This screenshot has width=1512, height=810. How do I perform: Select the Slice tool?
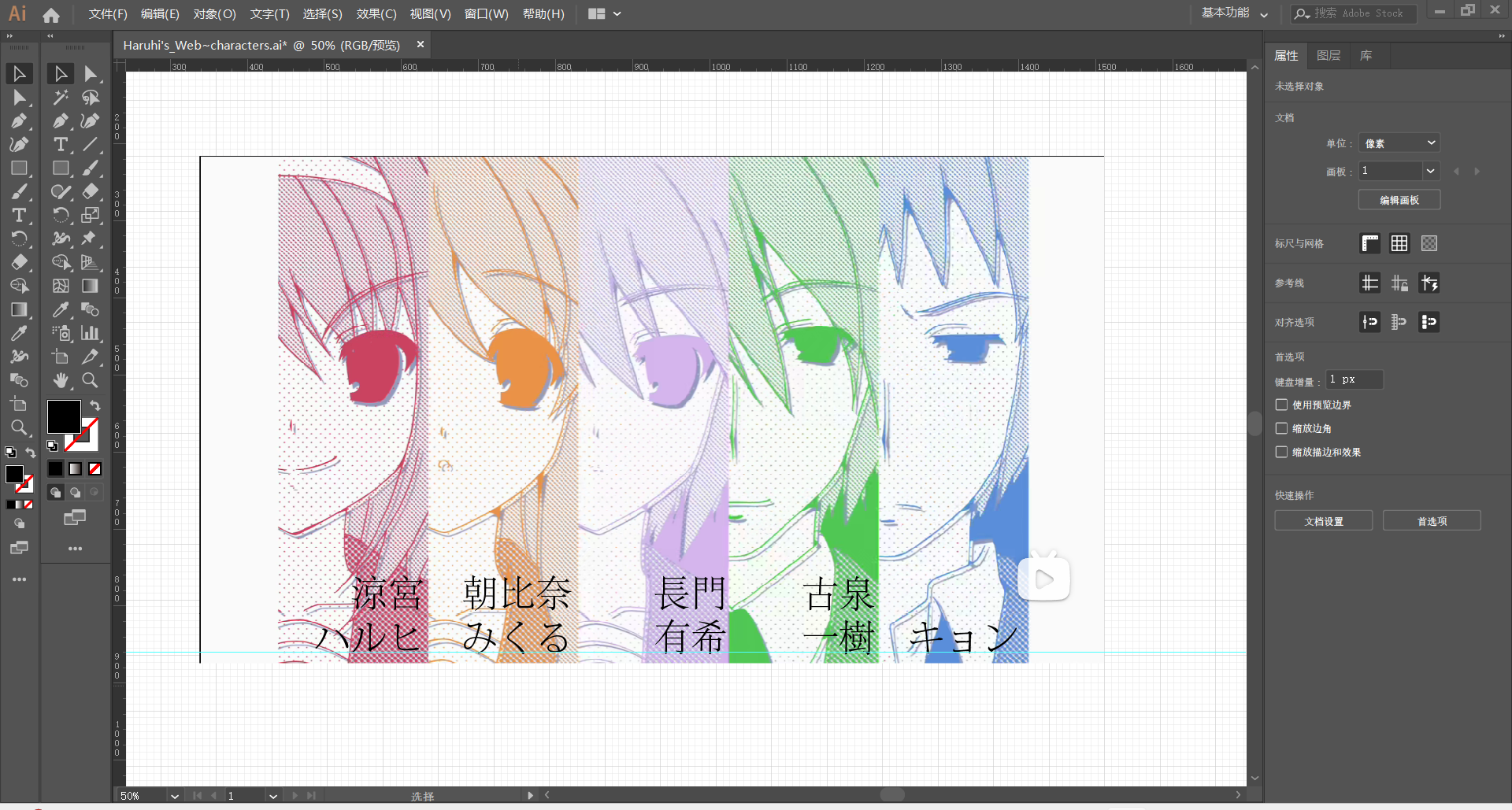pos(91,357)
